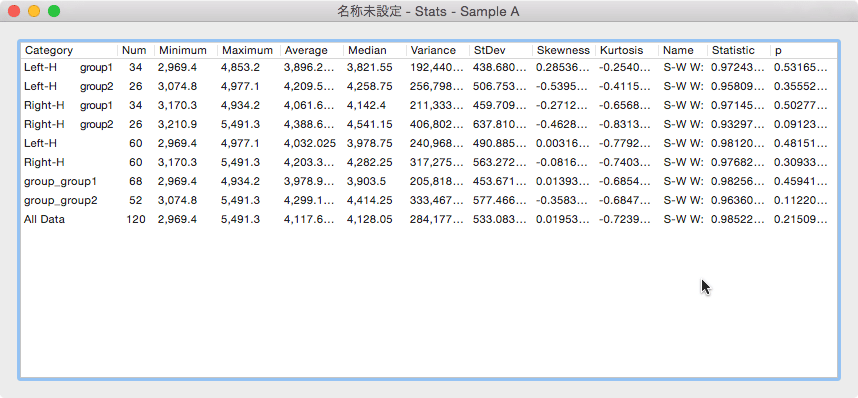Click Skewness value 0.28536…

pos(563,67)
